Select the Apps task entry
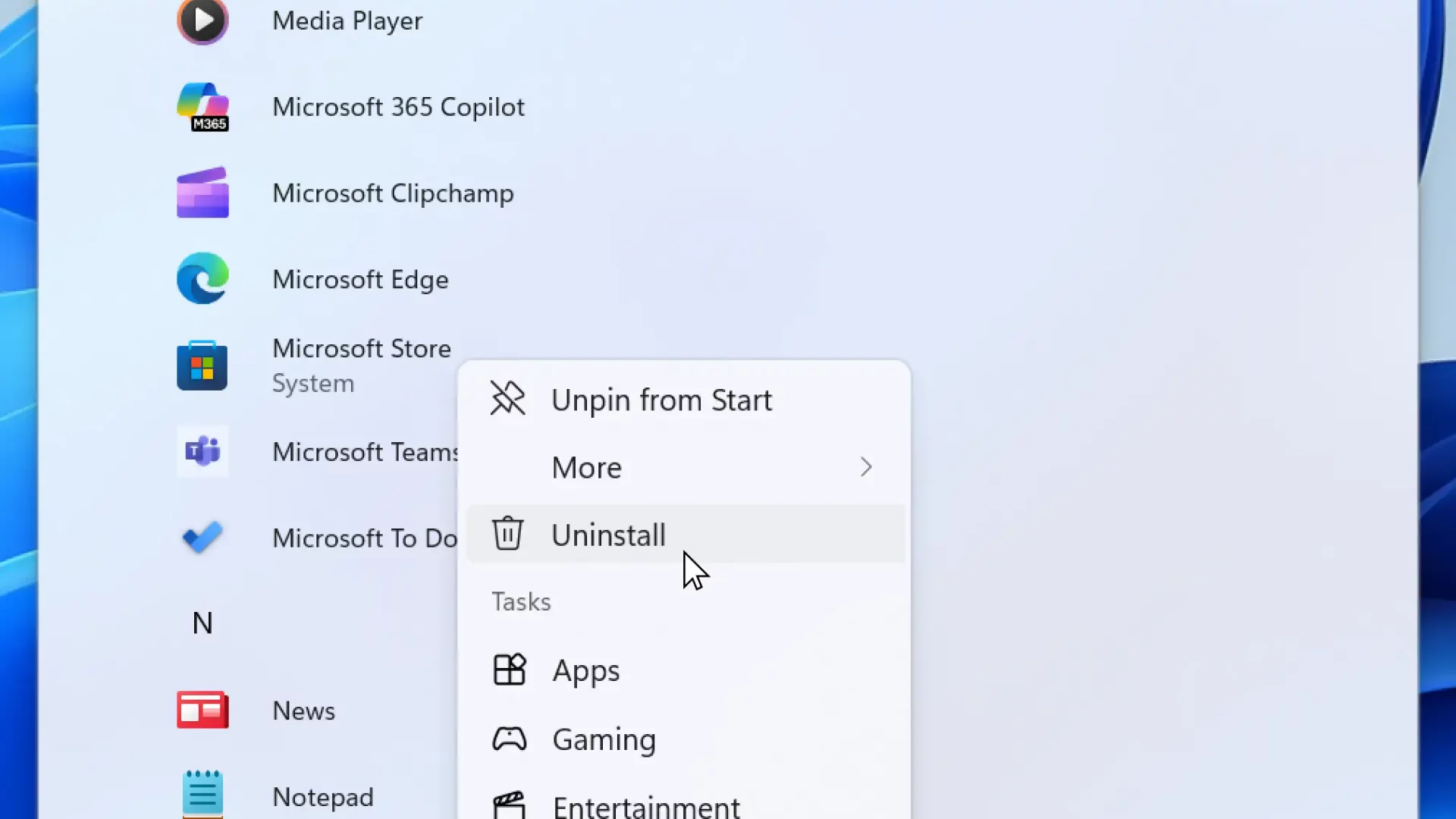This screenshot has height=819, width=1456. click(686, 670)
